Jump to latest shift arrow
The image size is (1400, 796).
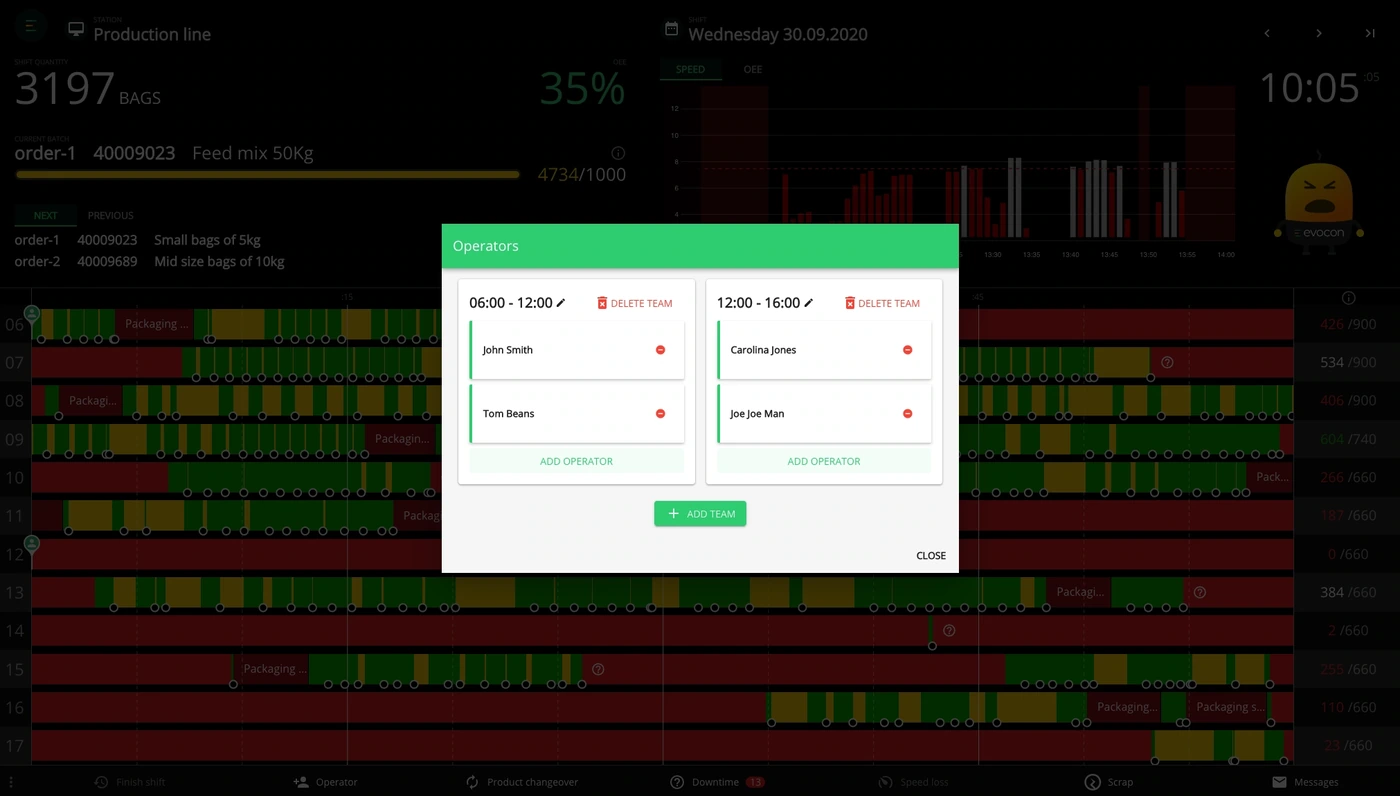1370,33
